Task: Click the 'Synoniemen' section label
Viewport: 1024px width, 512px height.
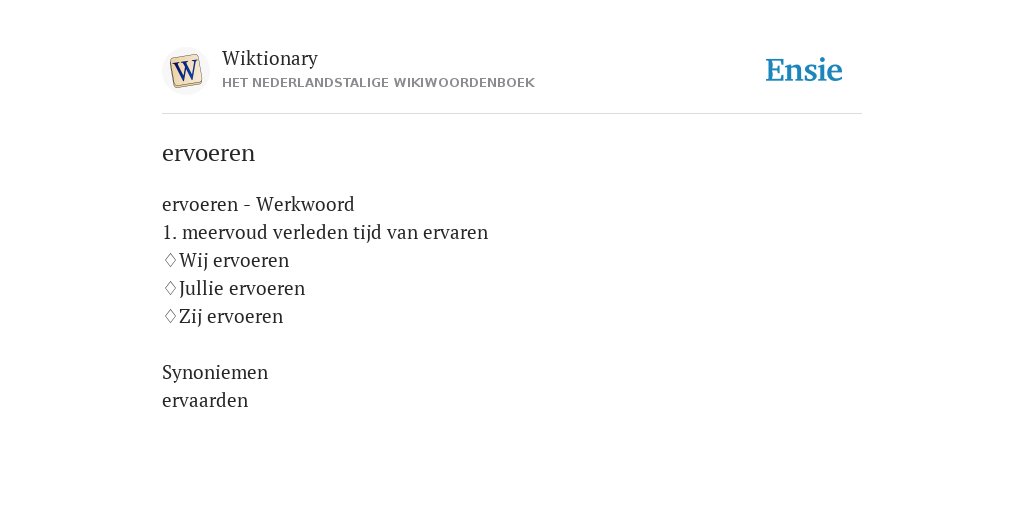Action: (215, 373)
